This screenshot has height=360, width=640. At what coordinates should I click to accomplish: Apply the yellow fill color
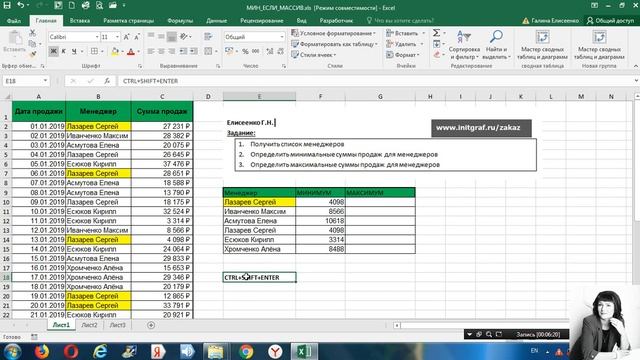coord(115,52)
